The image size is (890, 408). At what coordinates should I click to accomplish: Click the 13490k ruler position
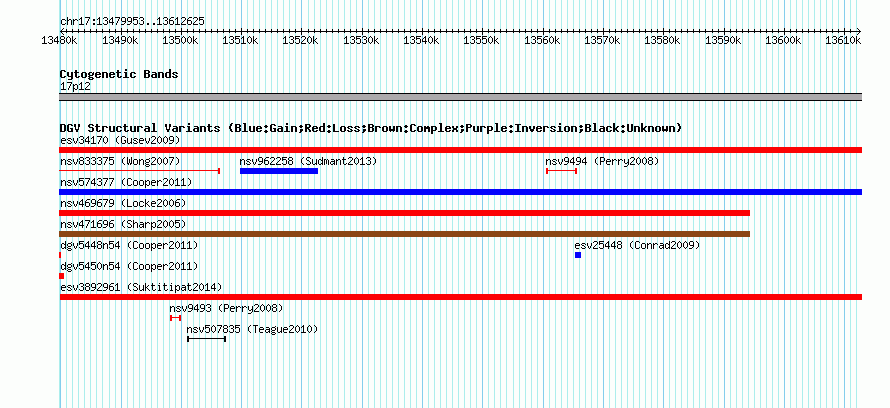120,40
